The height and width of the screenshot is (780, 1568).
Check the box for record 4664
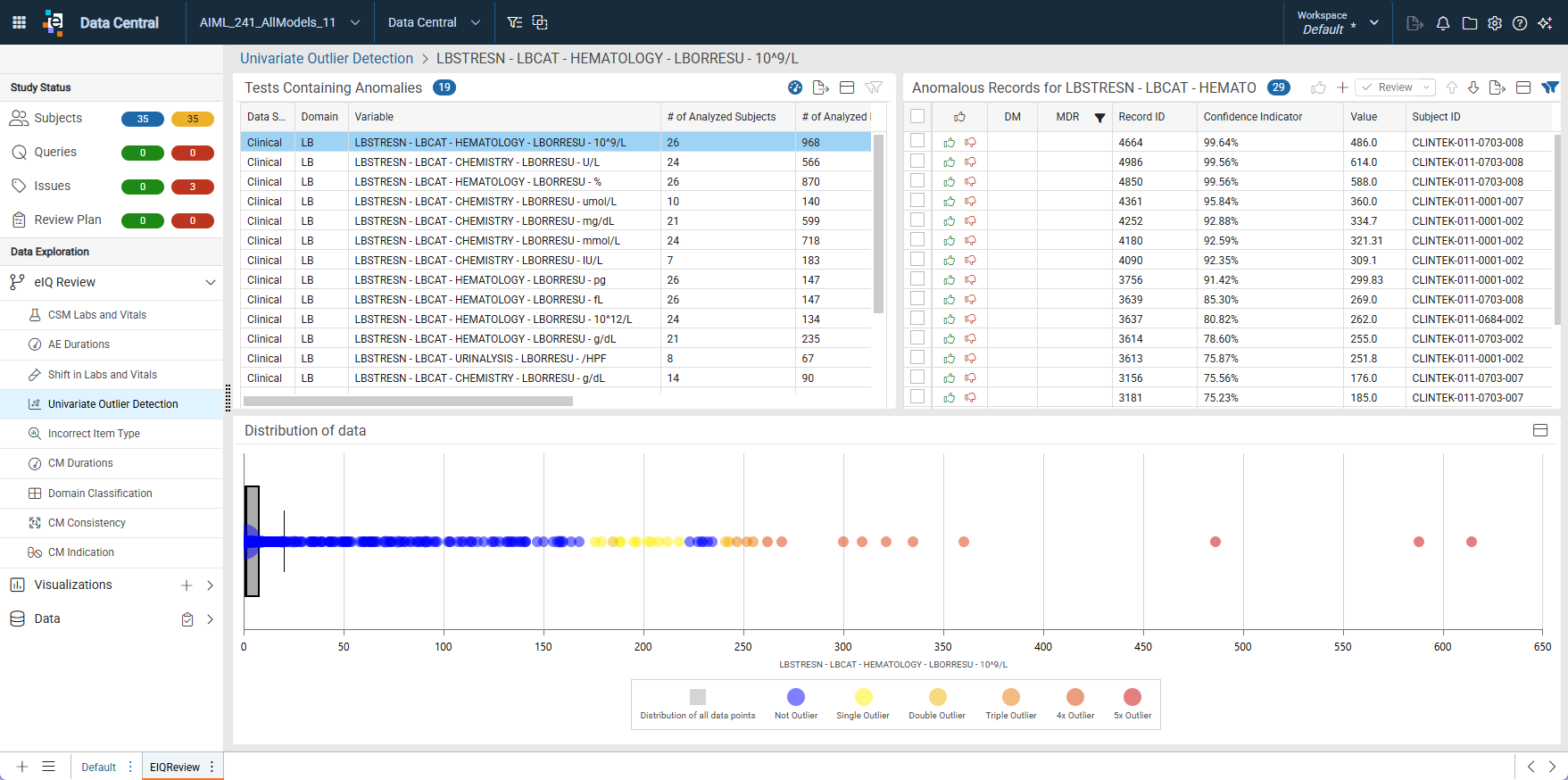pos(917,141)
